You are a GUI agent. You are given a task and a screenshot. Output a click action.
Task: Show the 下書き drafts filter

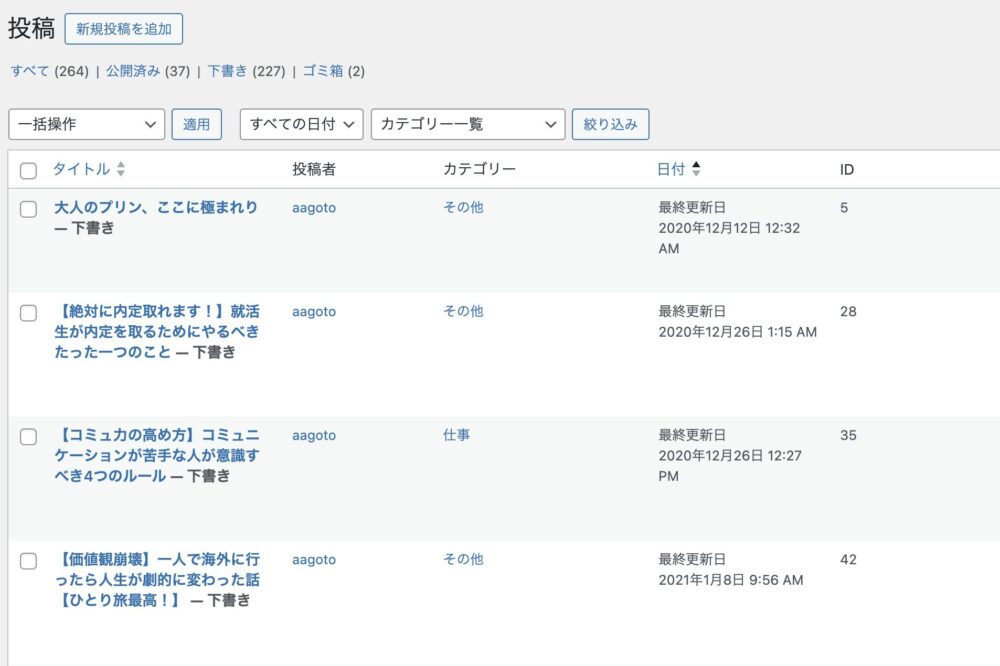[226, 71]
